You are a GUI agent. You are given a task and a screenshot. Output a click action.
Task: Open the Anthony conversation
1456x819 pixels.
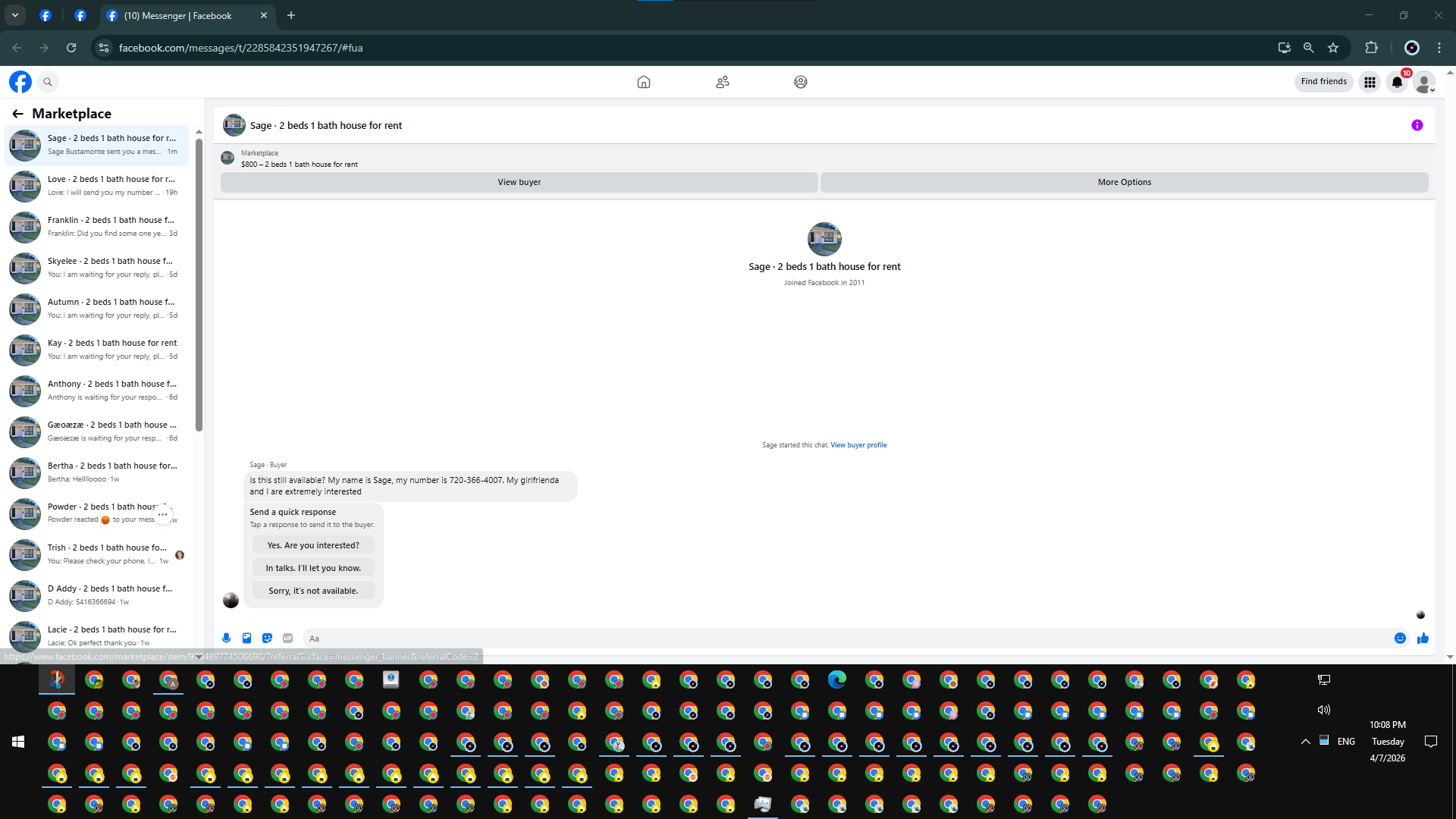click(x=96, y=391)
